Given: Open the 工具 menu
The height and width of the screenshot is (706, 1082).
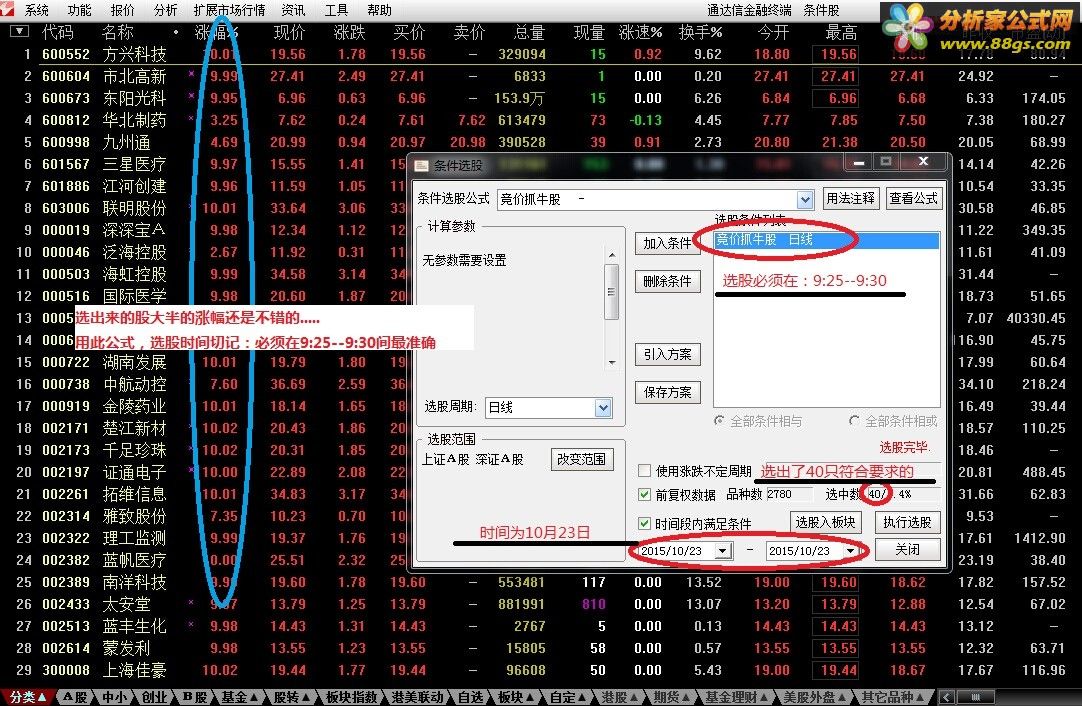Looking at the screenshot, I should (x=336, y=10).
